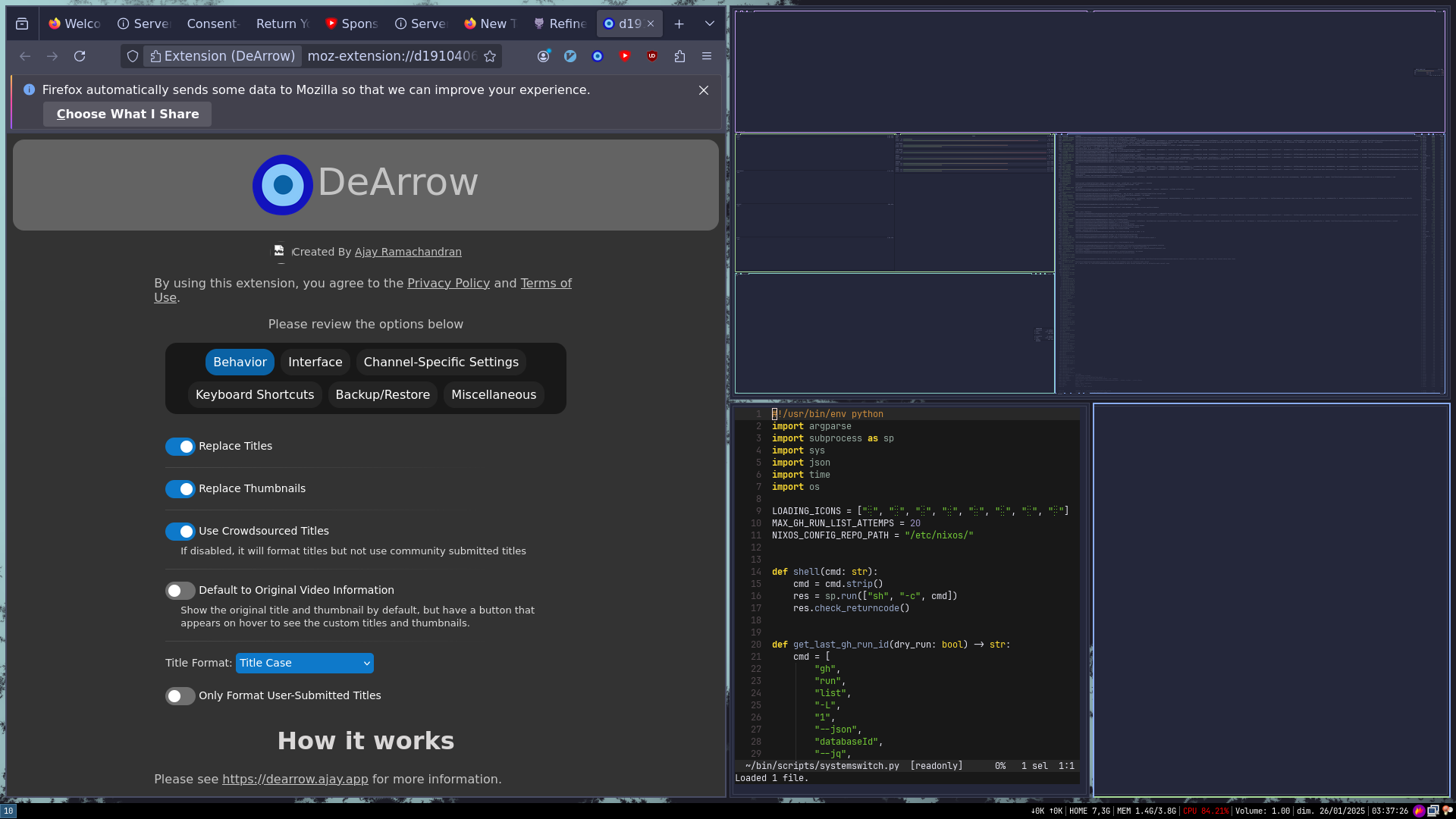Click the 'How it works' heading

(366, 741)
